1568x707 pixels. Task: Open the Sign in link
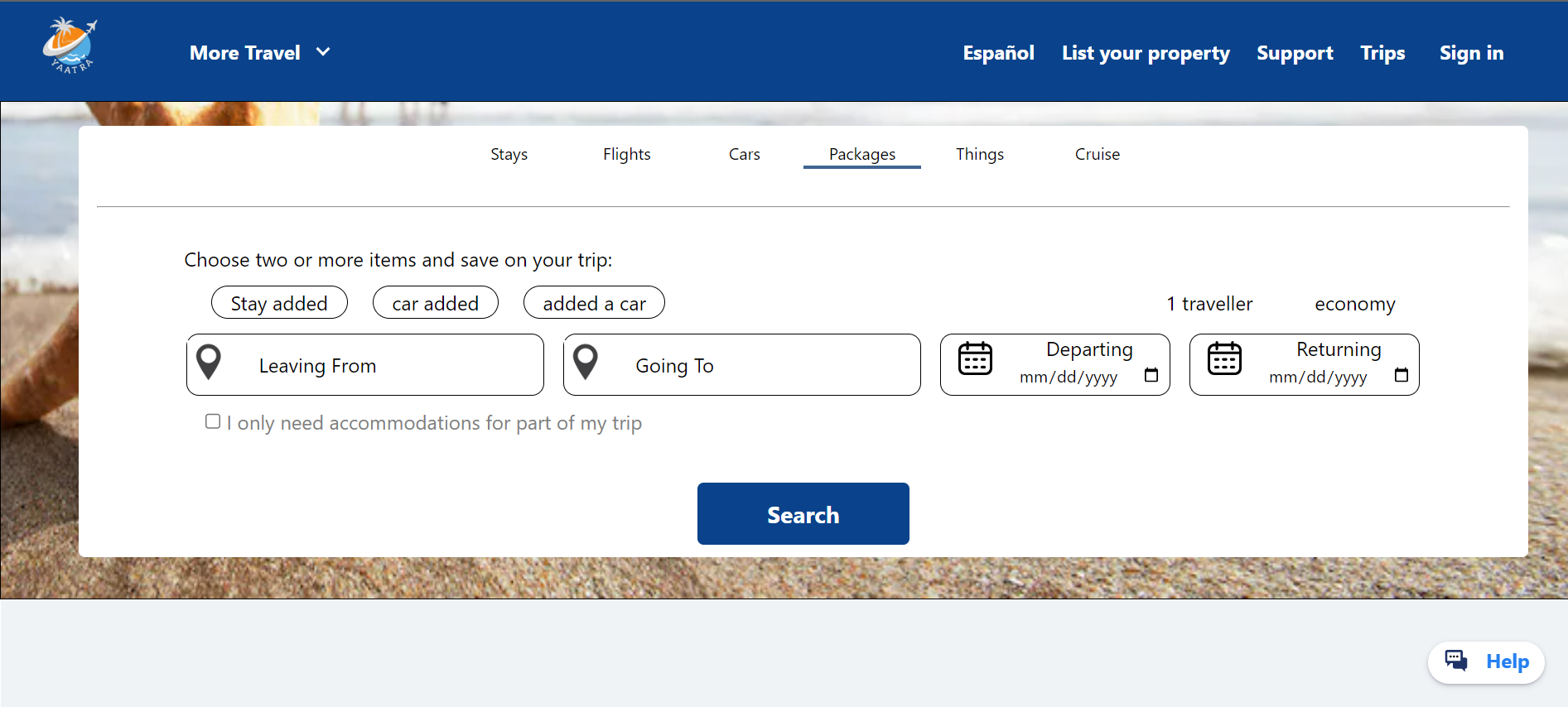click(1471, 53)
